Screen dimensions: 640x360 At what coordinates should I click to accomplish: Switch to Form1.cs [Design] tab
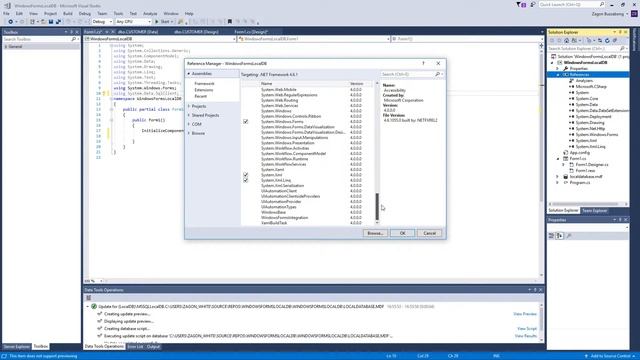coord(251,32)
